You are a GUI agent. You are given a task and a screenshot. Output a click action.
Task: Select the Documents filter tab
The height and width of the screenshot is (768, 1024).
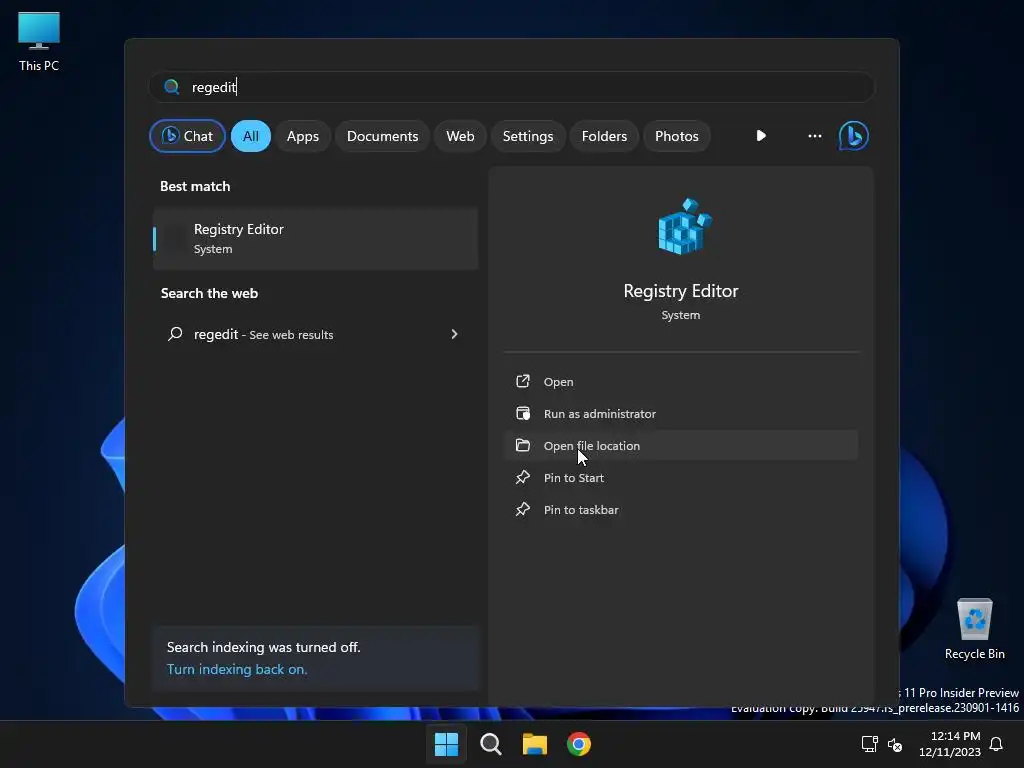[383, 136]
